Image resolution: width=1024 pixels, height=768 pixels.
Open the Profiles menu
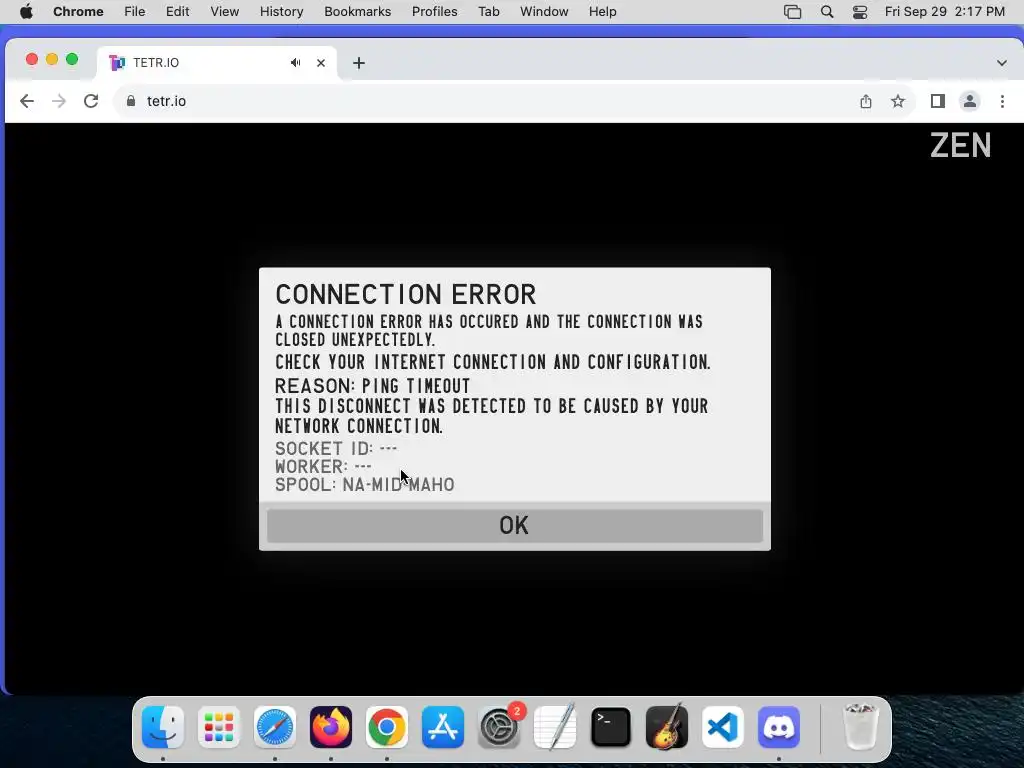[434, 11]
